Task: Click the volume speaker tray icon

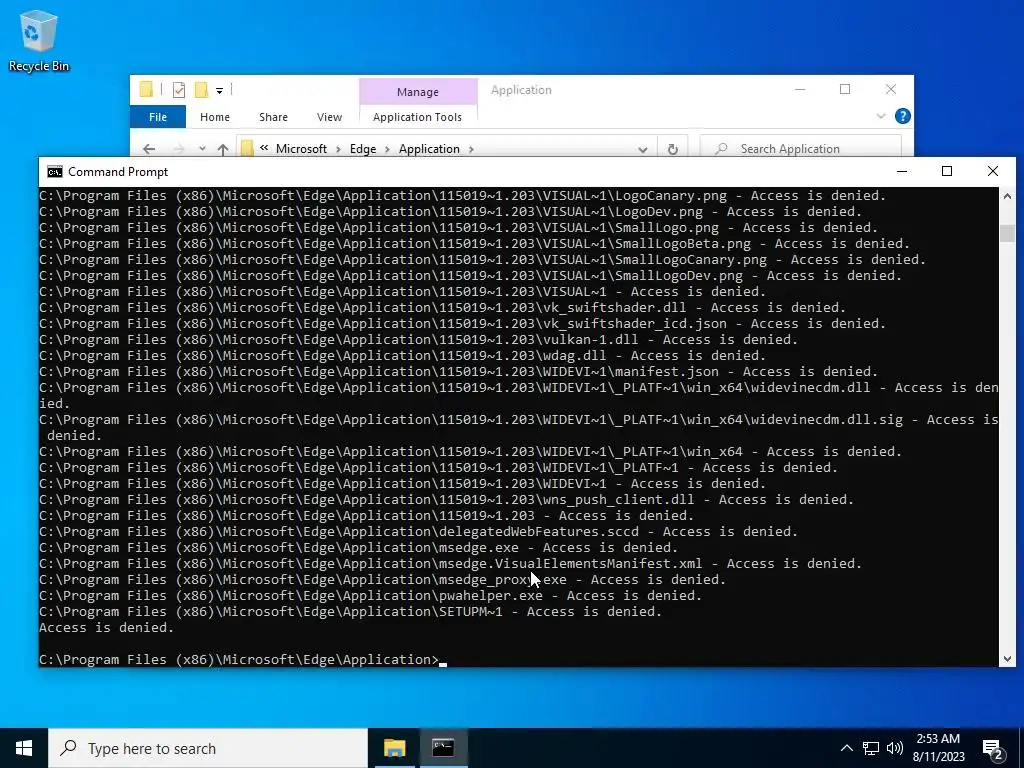Action: [x=895, y=748]
